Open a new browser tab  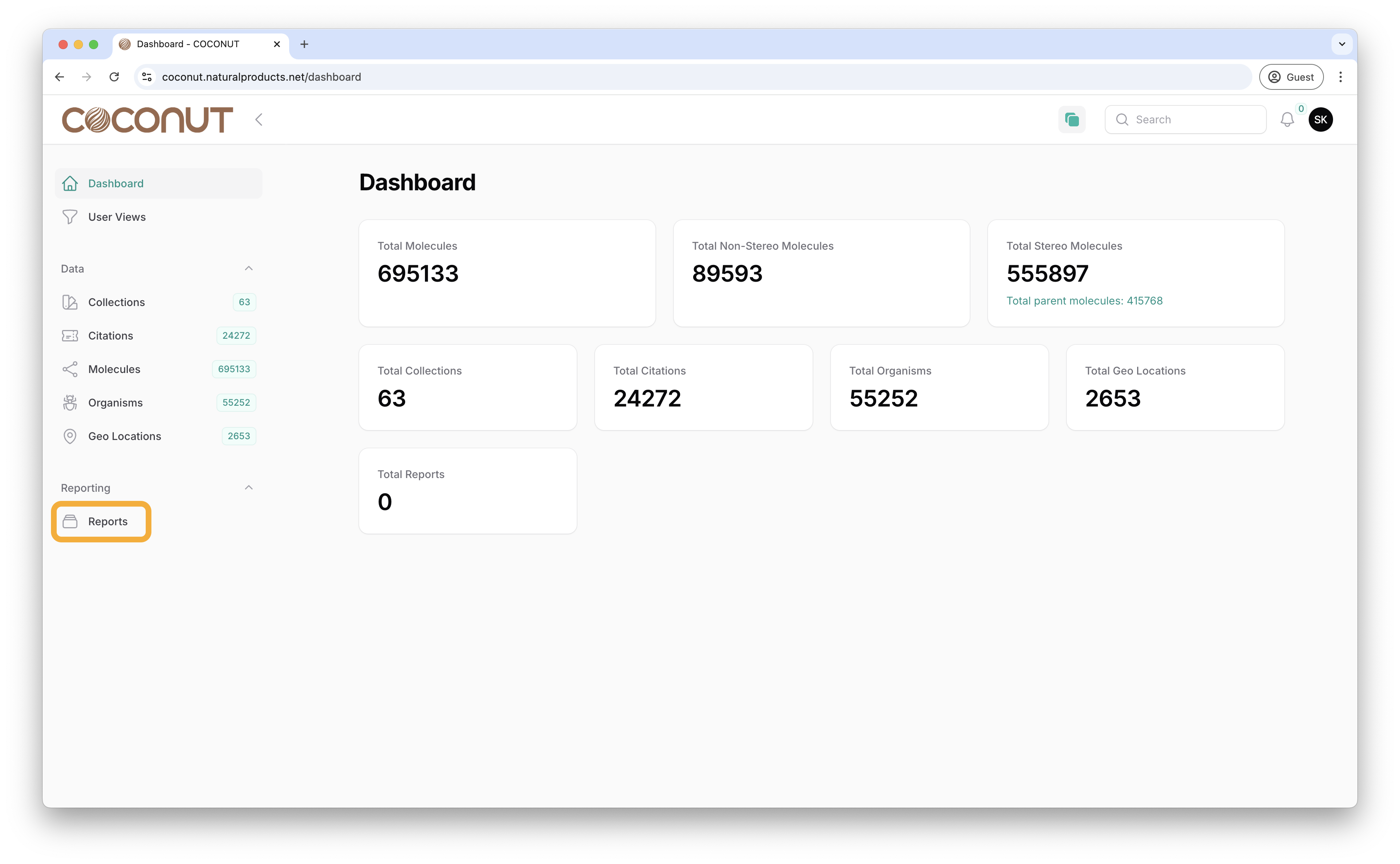click(x=304, y=44)
